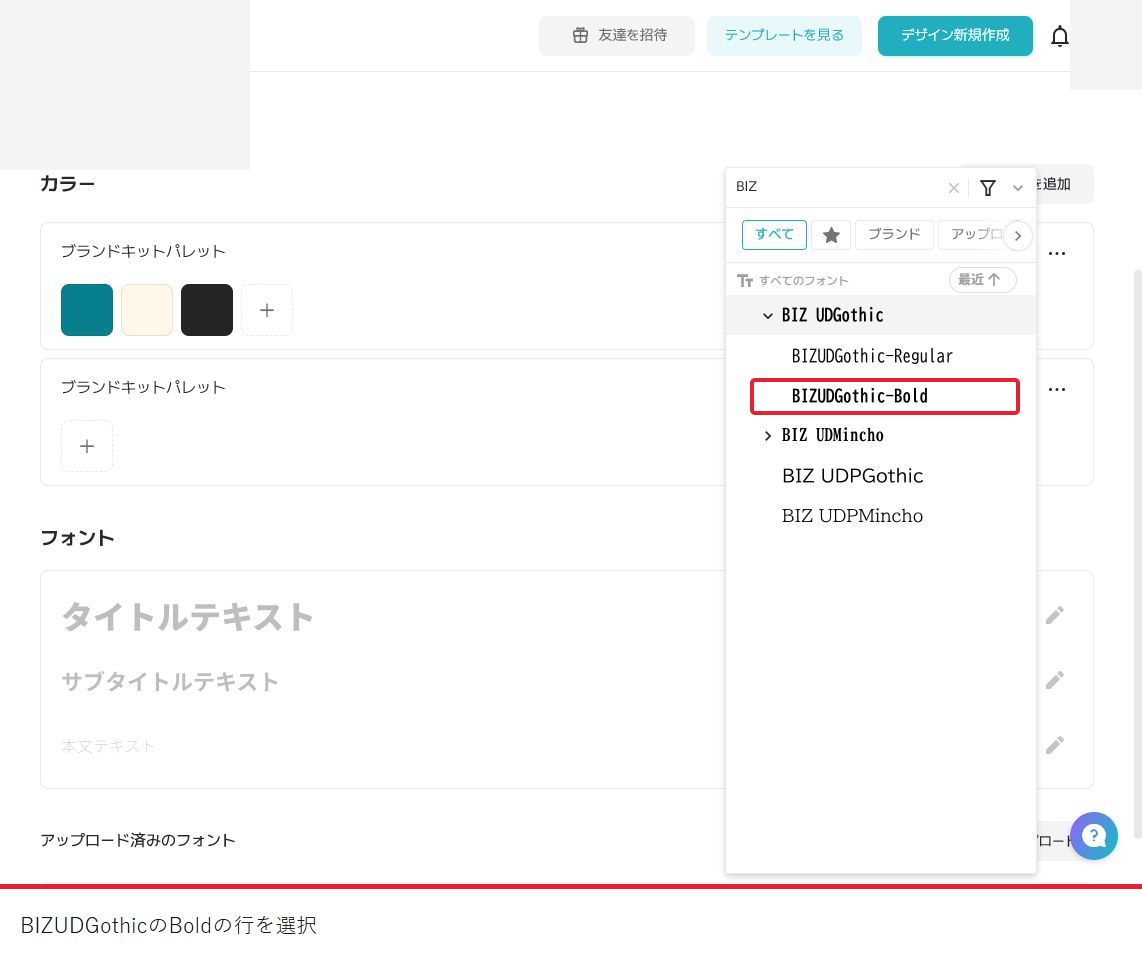Pick the BIZ UDPMincho font
This screenshot has height=963, width=1142.
tap(881, 516)
